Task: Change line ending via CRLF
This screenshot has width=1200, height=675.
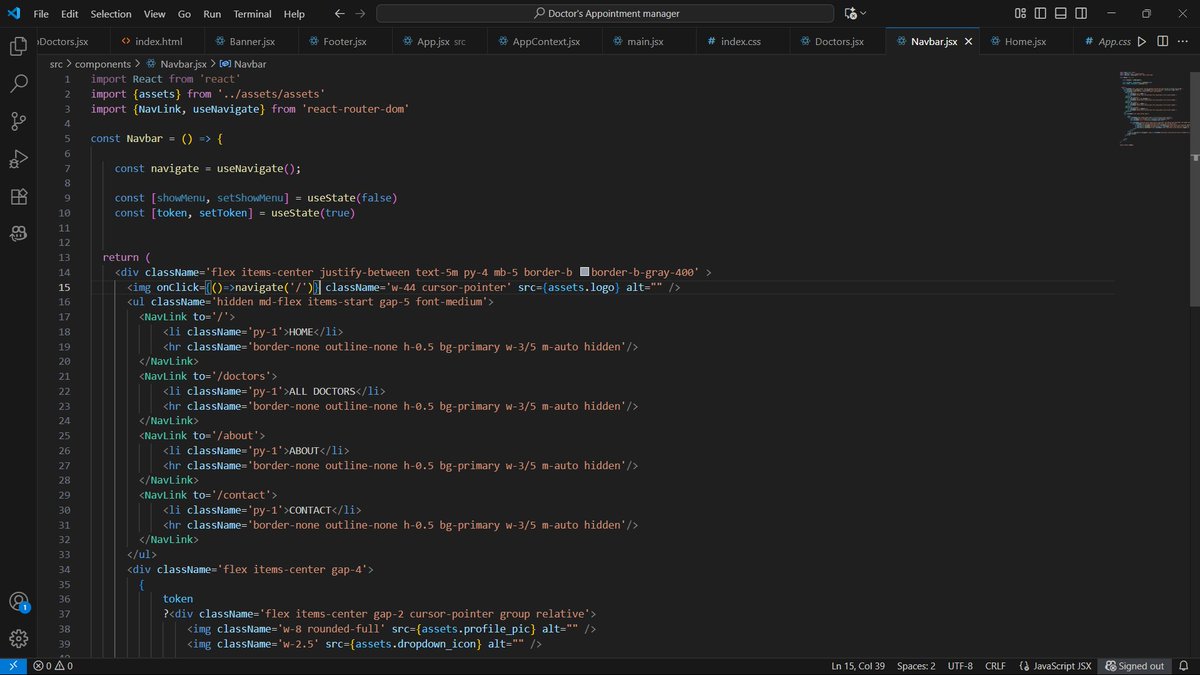Action: pyautogui.click(x=995, y=666)
